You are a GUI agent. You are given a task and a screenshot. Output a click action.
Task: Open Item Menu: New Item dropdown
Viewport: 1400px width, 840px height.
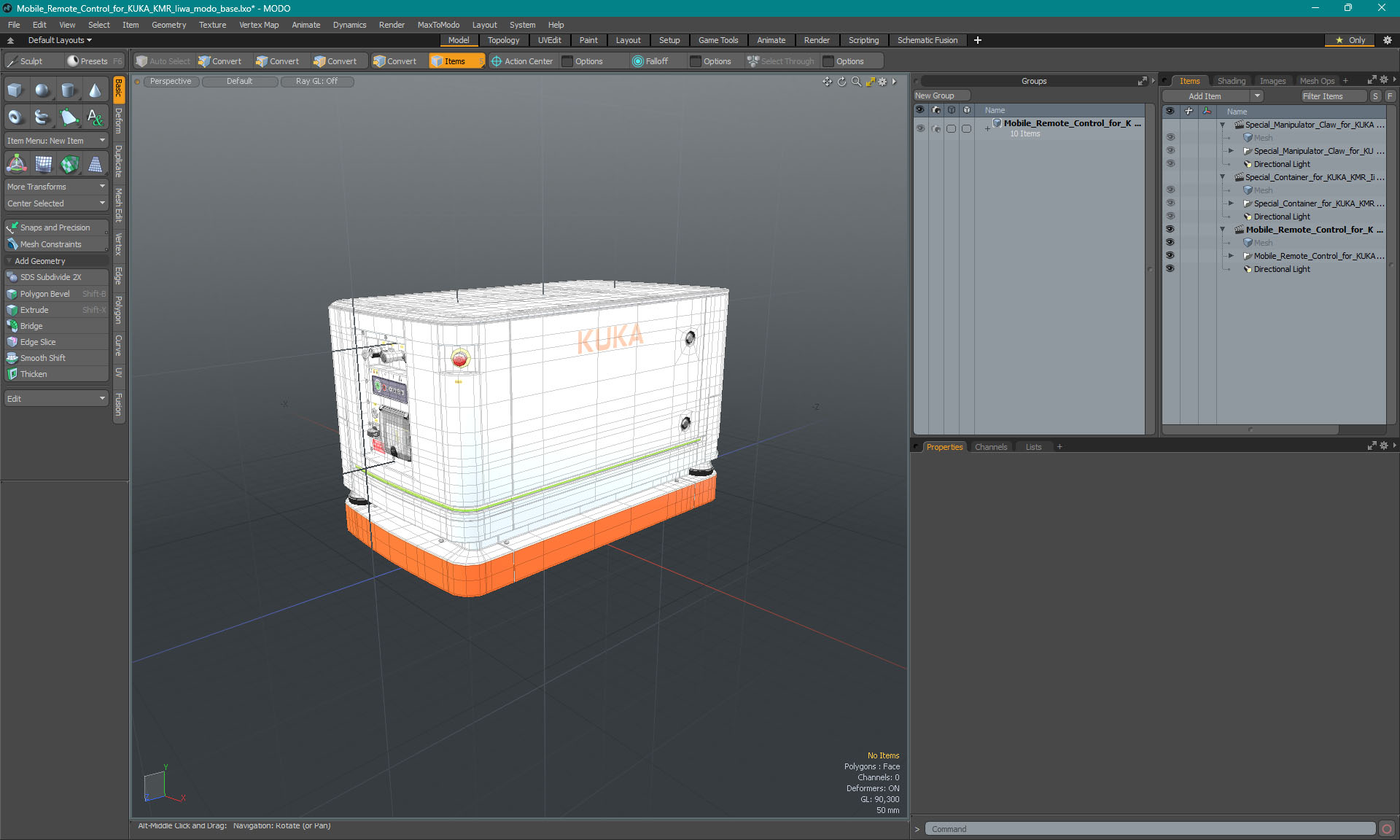56,141
